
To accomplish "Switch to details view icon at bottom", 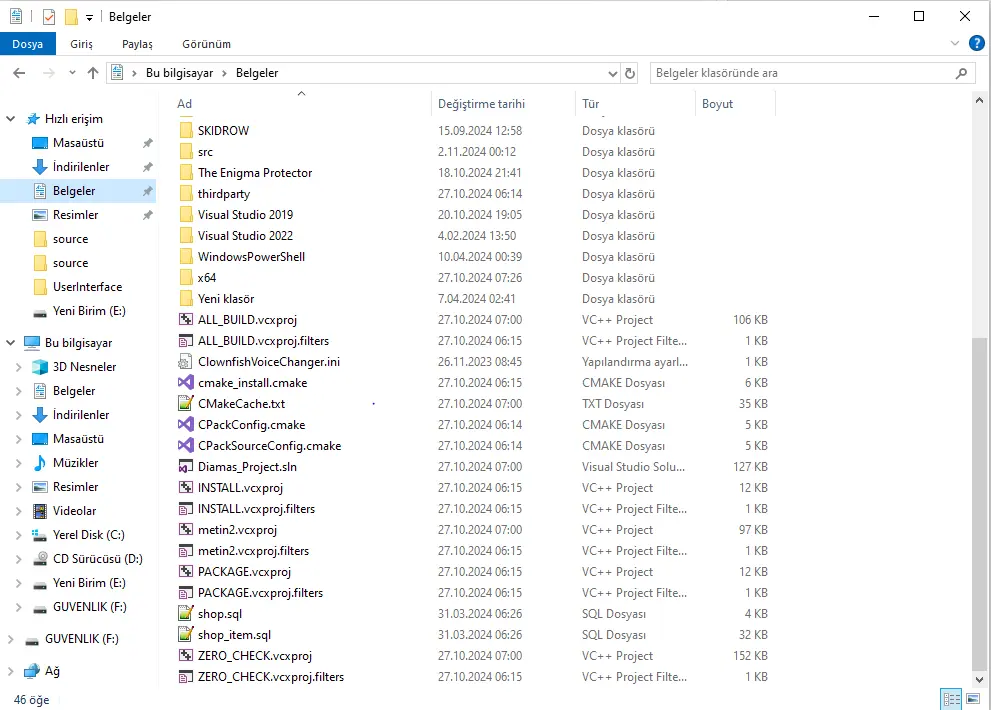I will [x=951, y=699].
